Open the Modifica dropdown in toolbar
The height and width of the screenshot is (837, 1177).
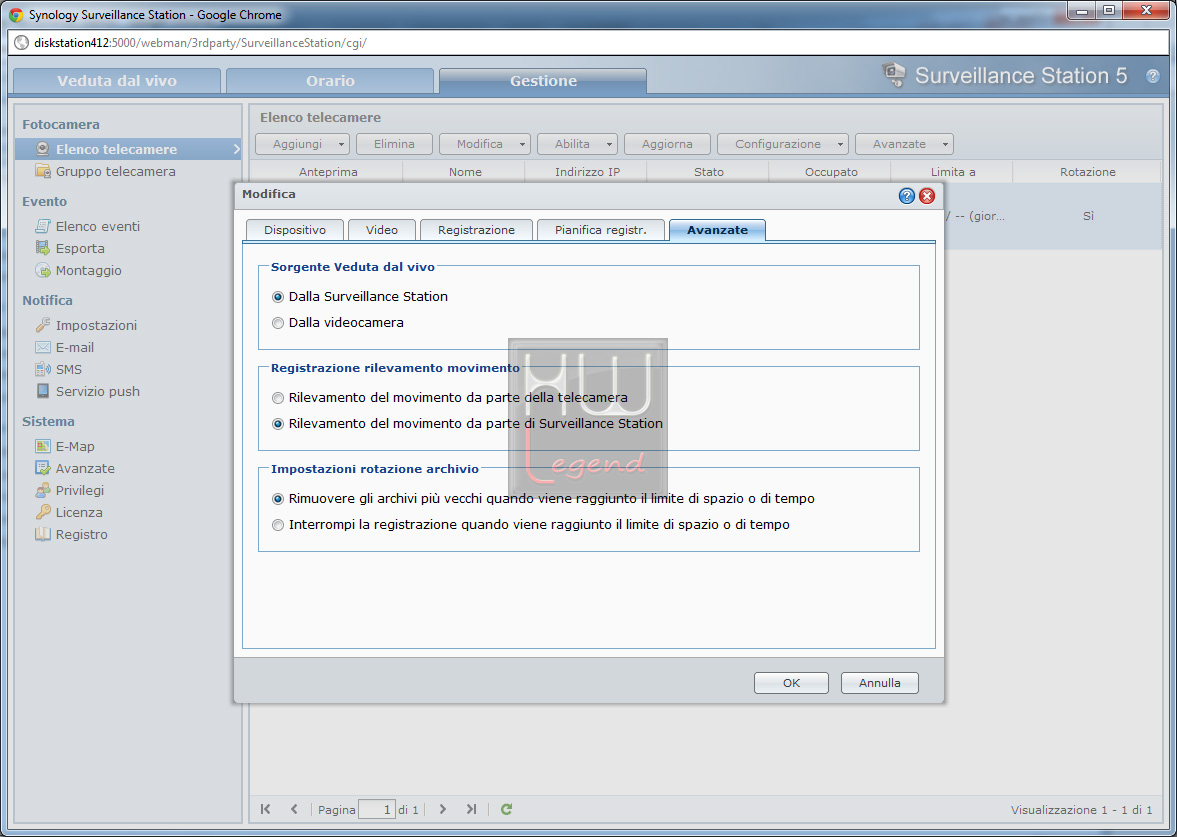[x=485, y=144]
